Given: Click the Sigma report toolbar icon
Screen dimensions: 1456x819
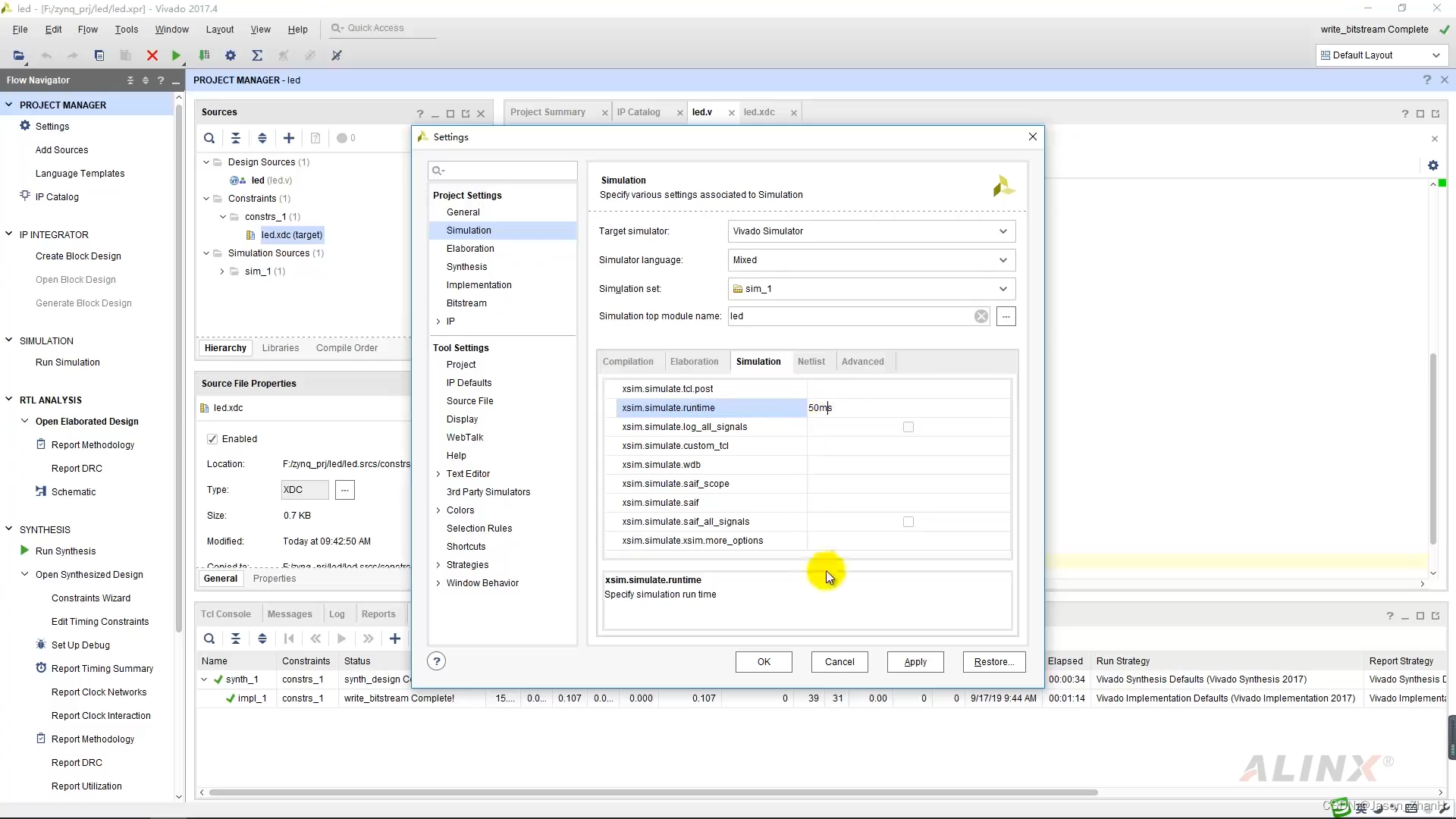Looking at the screenshot, I should tap(257, 55).
